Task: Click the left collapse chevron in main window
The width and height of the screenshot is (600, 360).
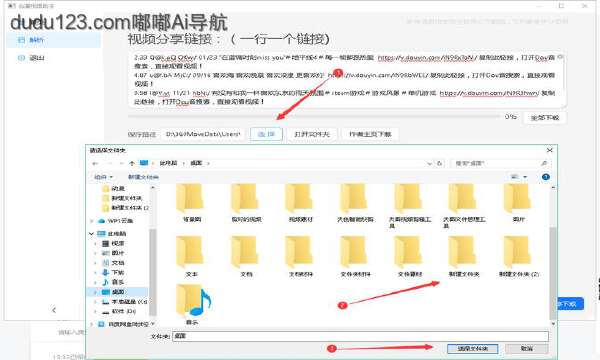Action: [x=54, y=310]
